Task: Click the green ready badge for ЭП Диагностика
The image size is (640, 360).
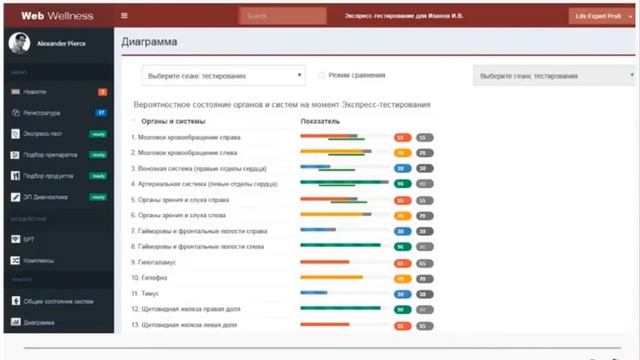Action: click(98, 197)
